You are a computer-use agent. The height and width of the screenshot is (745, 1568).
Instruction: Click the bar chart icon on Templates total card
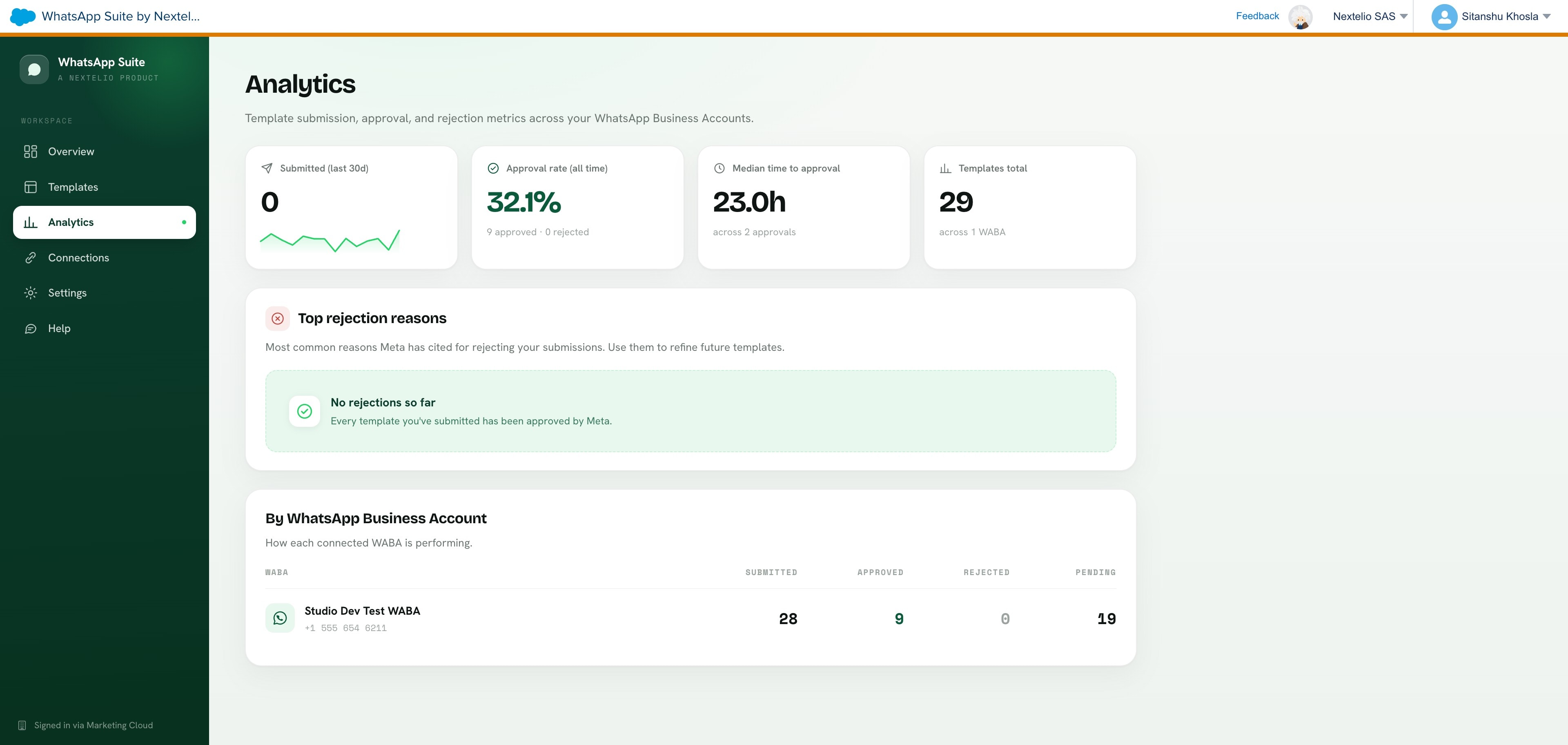click(945, 168)
